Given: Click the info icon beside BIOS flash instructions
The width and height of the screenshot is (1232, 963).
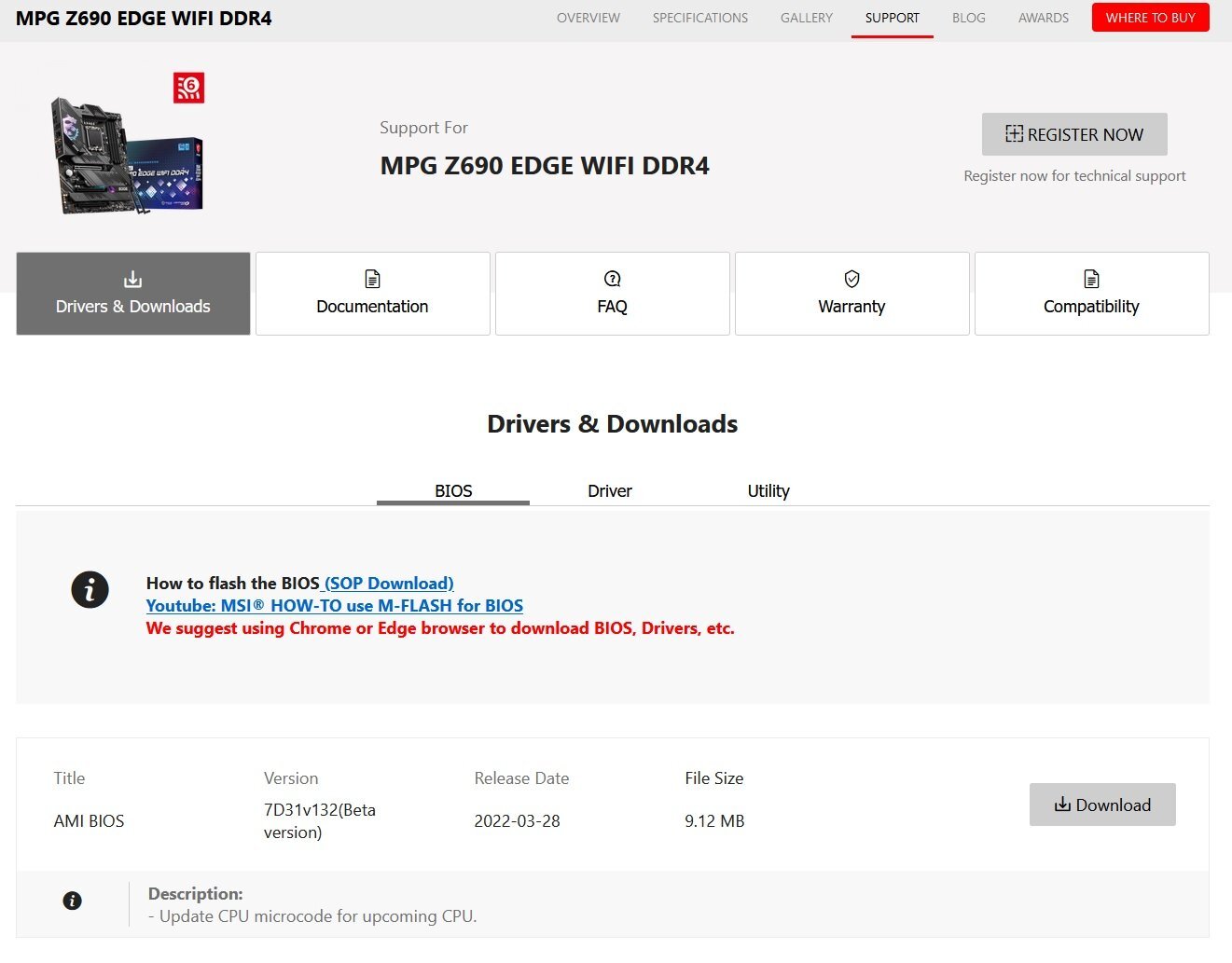Looking at the screenshot, I should [90, 589].
